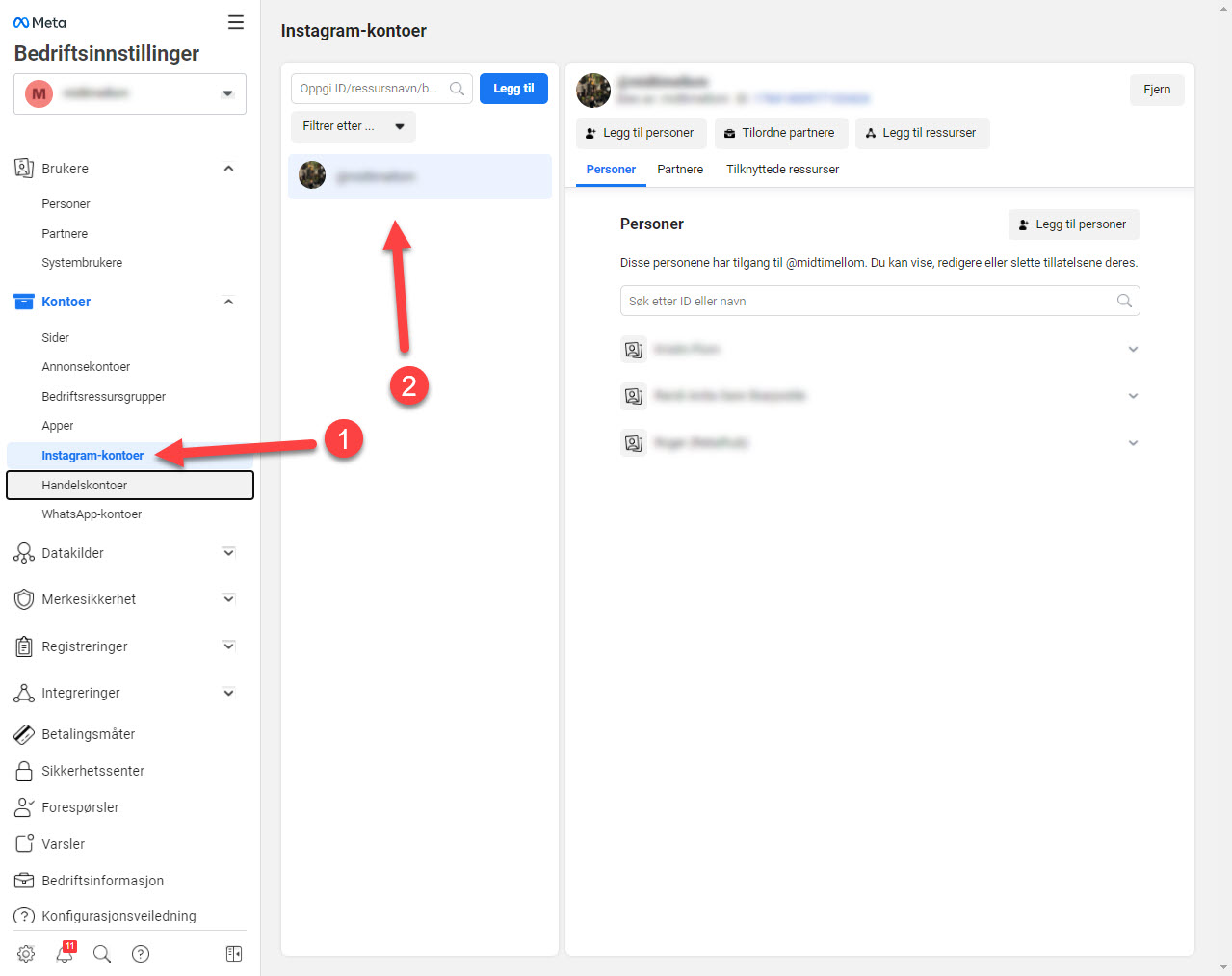Click Legg til personer beside Personer heading
This screenshot has height=976, width=1232.
coord(1073,224)
